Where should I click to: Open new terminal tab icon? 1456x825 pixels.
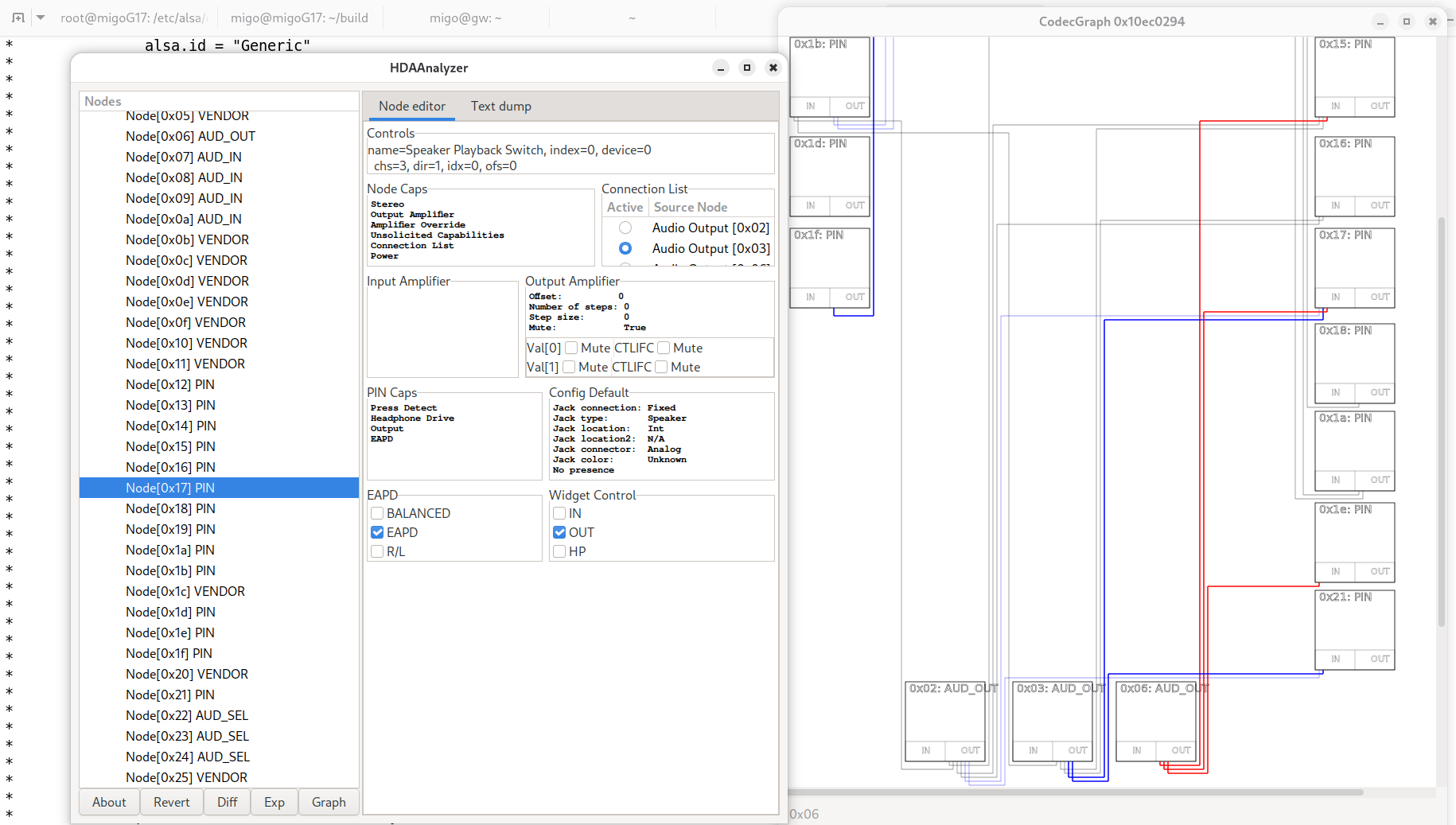coord(18,18)
